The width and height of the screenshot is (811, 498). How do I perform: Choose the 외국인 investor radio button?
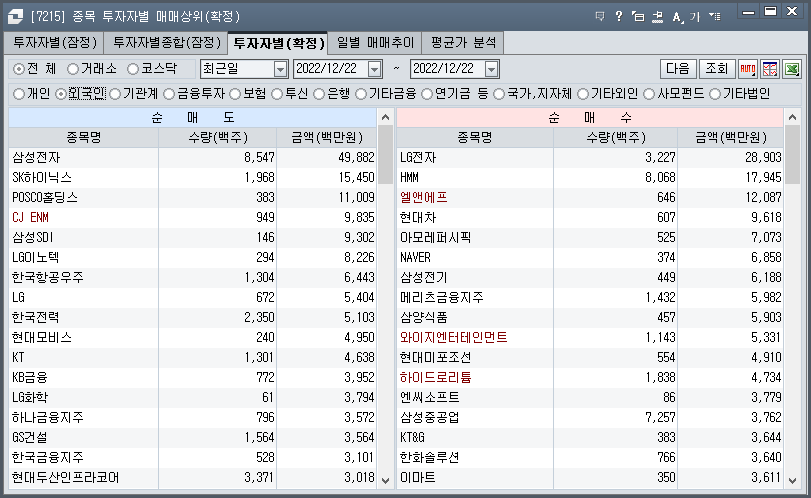pyautogui.click(x=61, y=94)
